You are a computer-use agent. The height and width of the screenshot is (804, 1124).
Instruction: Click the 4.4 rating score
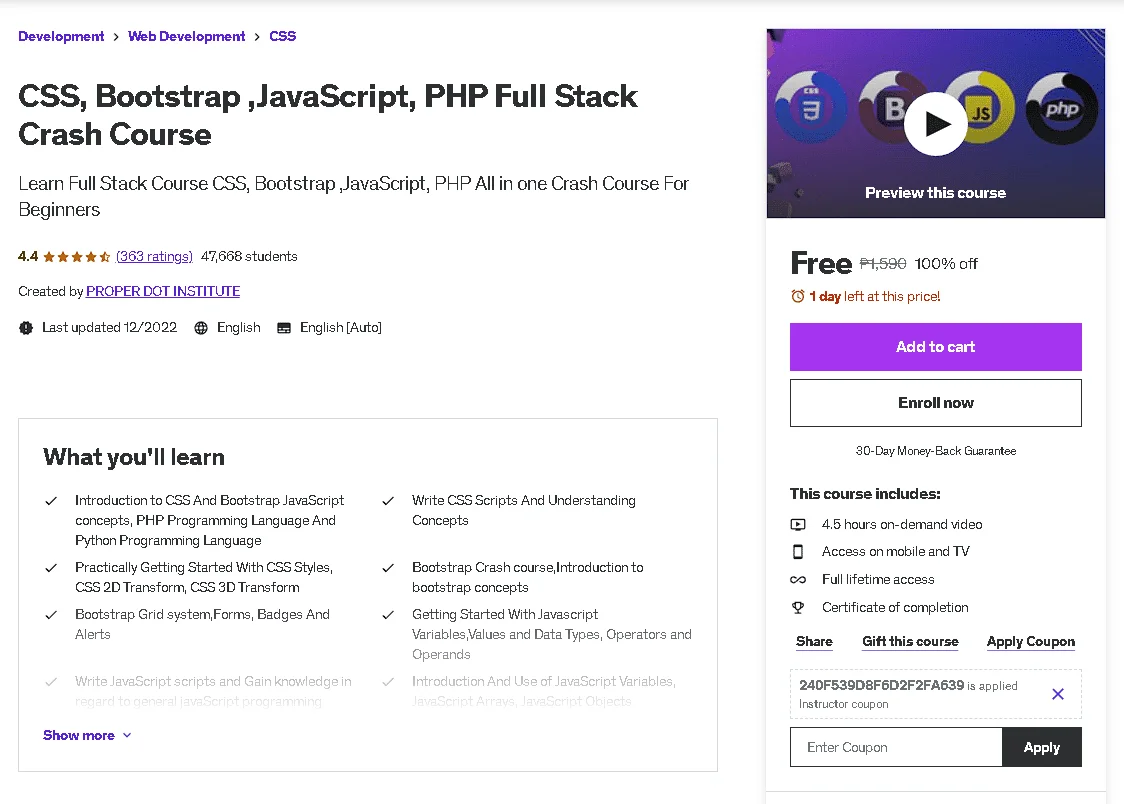(28, 257)
